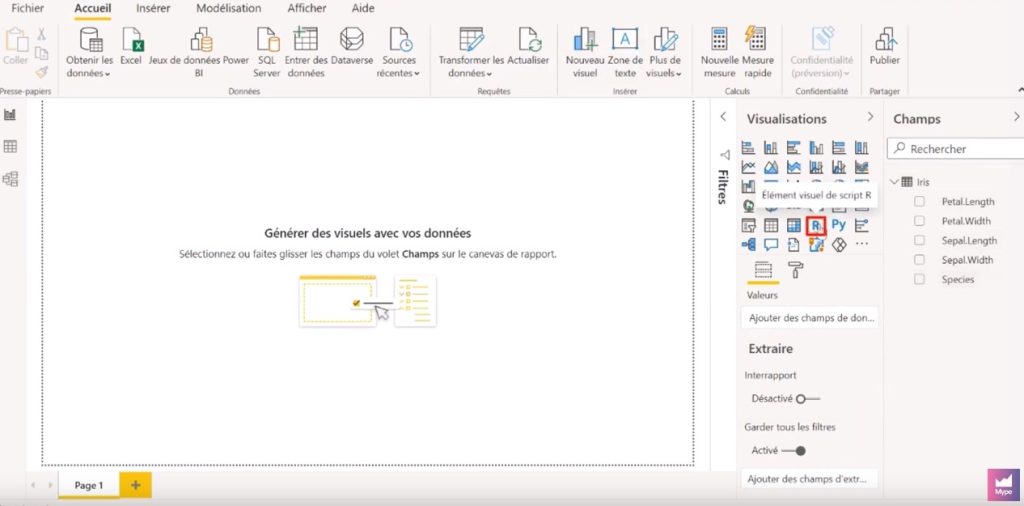Add a key influencers visual
Viewport: 1024px width, 506px height.
pyautogui.click(x=862, y=225)
